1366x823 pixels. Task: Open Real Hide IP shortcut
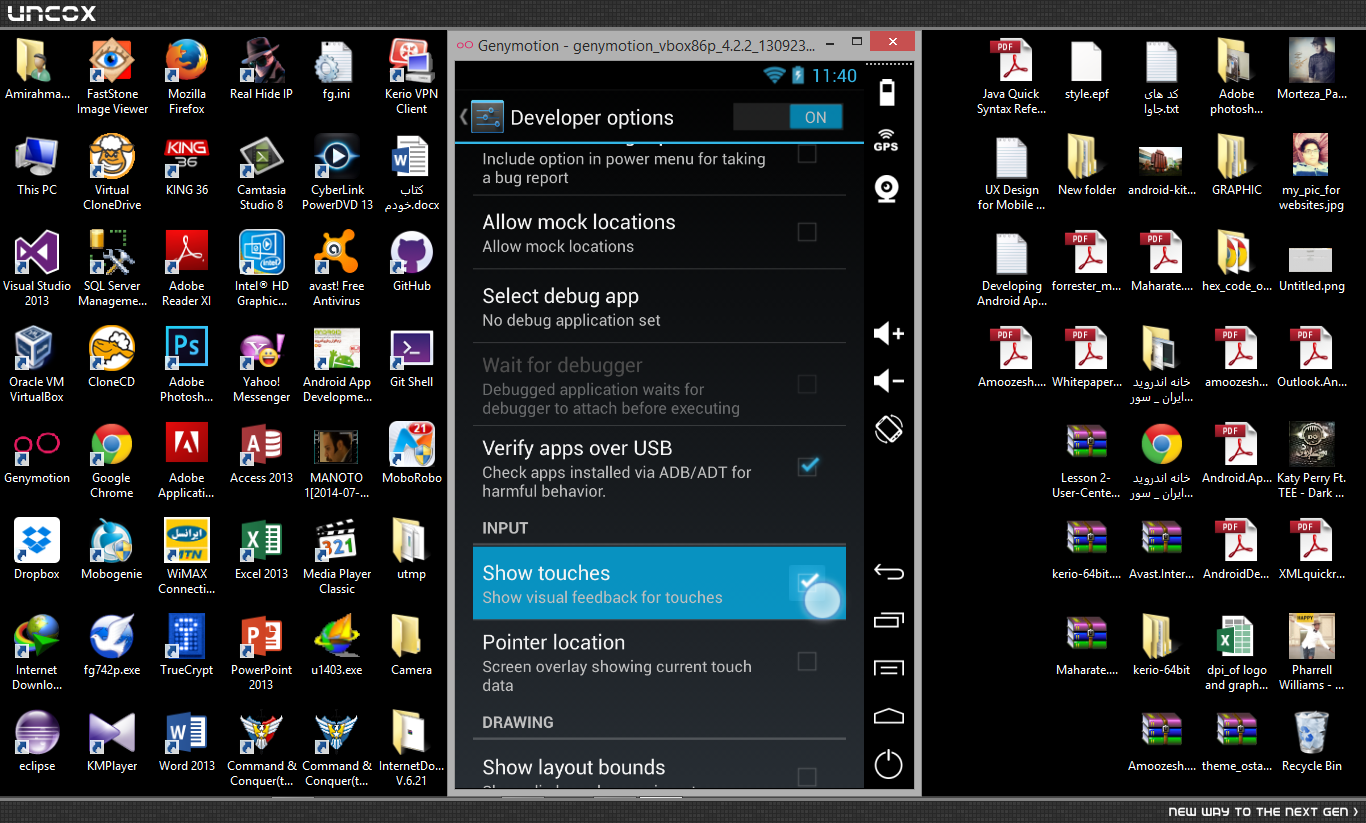(x=261, y=62)
